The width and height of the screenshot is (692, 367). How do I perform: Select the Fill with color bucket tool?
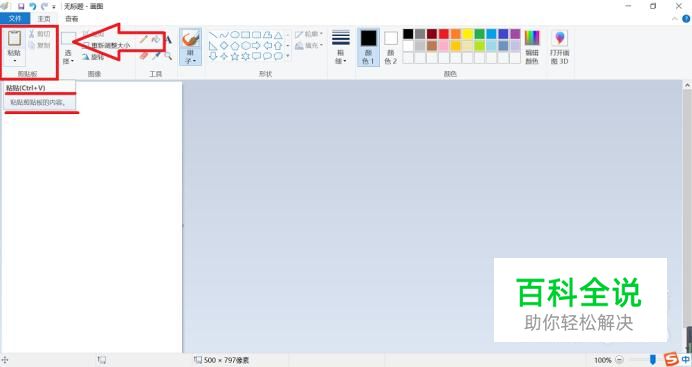pyautogui.click(x=156, y=40)
